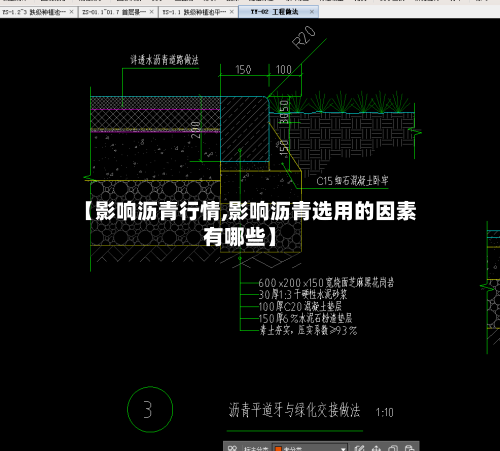
Task: Click the 1:10 scale label
Action: point(385,413)
